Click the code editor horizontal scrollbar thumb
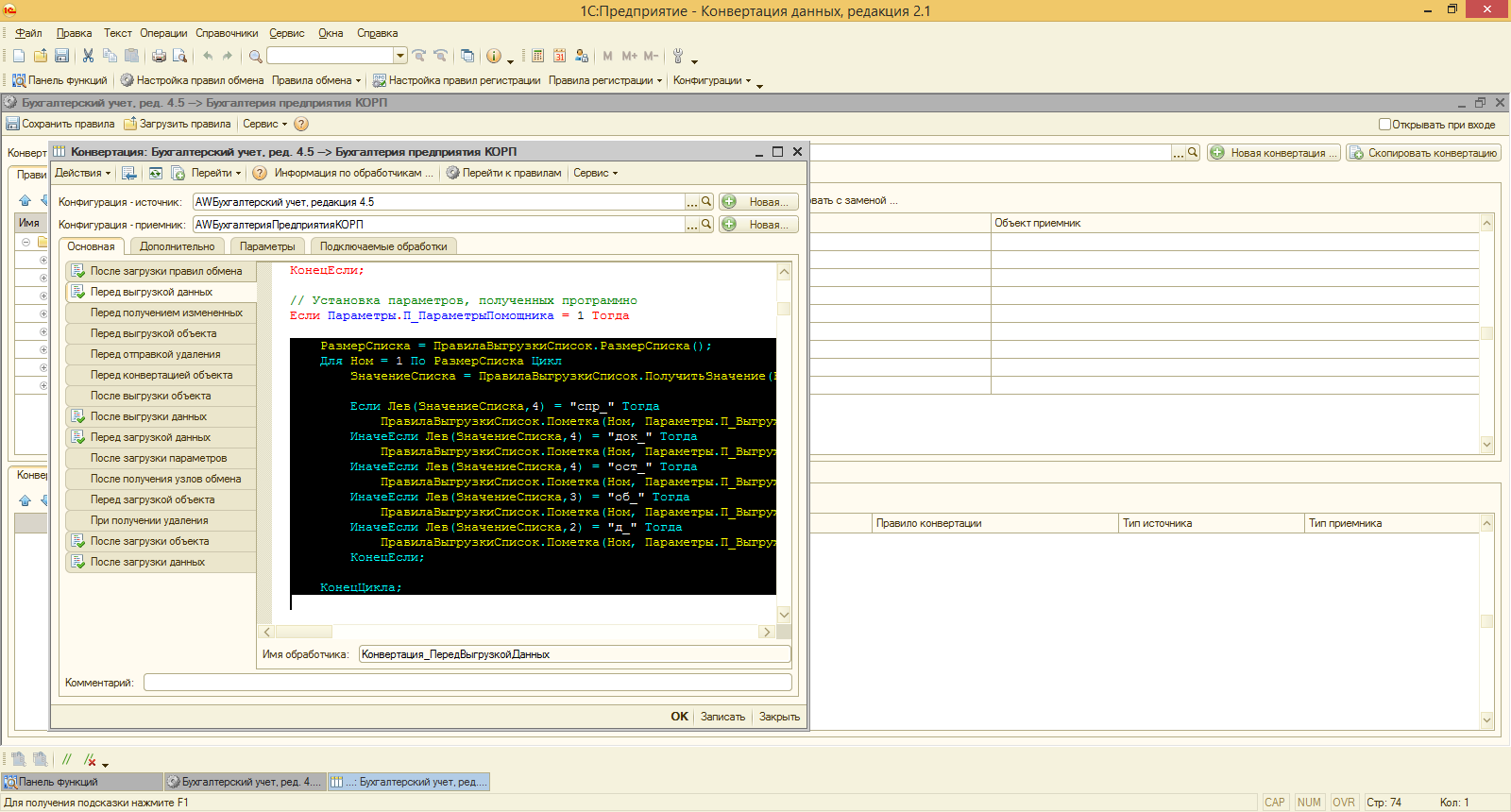Screen dimensions: 1511x812 [x=303, y=632]
